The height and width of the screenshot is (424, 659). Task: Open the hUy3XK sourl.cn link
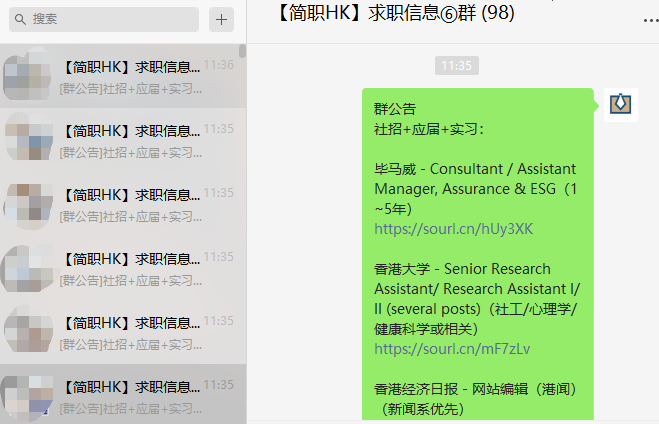(453, 229)
